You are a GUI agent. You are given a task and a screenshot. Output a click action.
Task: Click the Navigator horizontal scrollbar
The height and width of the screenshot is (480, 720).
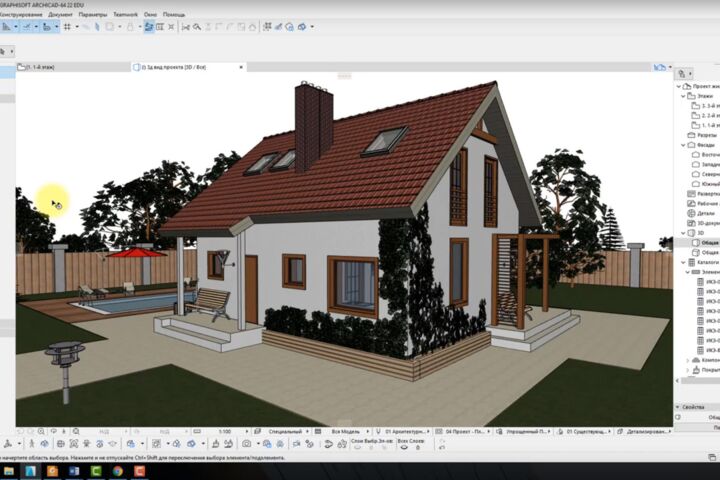[x=698, y=380]
